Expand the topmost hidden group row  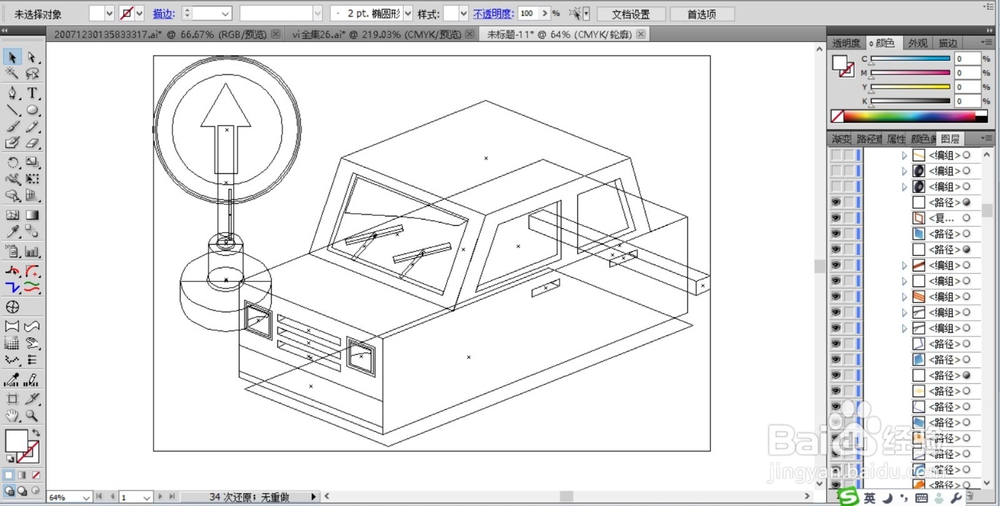[x=904, y=155]
